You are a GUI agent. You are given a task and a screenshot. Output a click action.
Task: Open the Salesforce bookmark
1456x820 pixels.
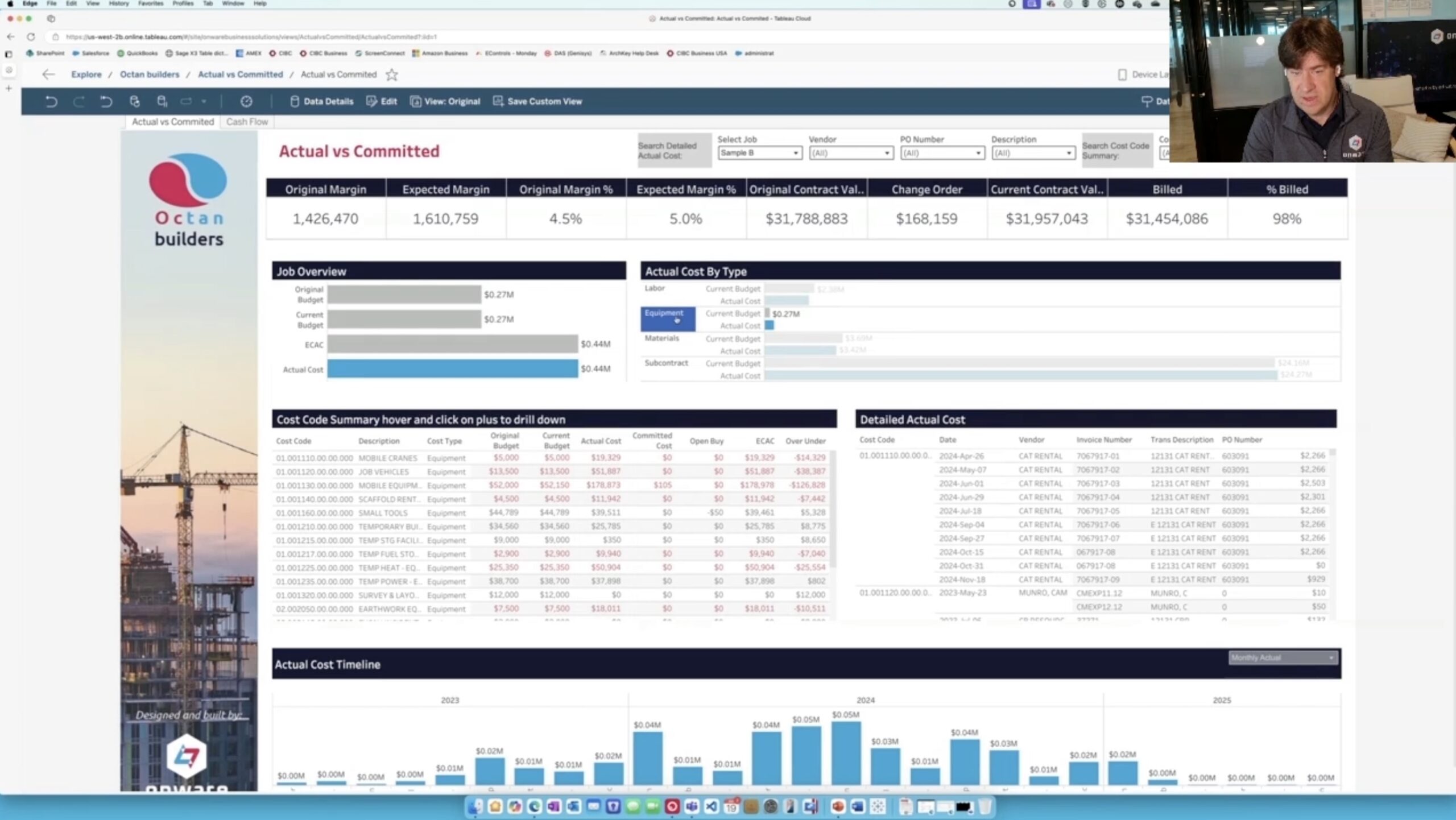coord(91,53)
